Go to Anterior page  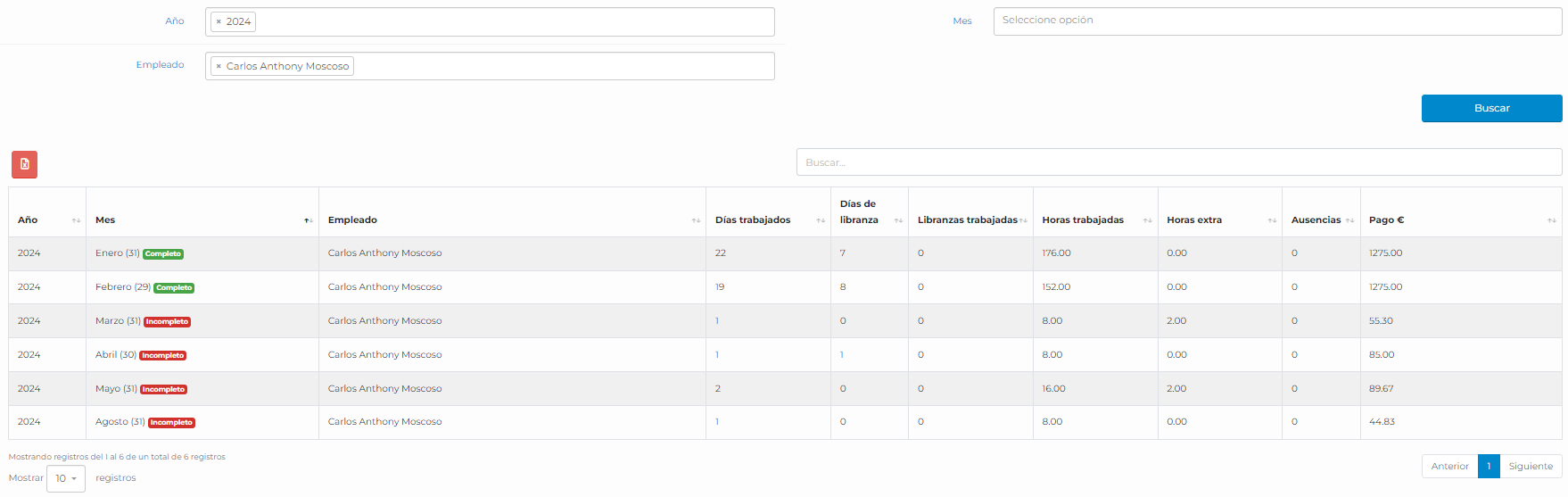click(x=1449, y=466)
